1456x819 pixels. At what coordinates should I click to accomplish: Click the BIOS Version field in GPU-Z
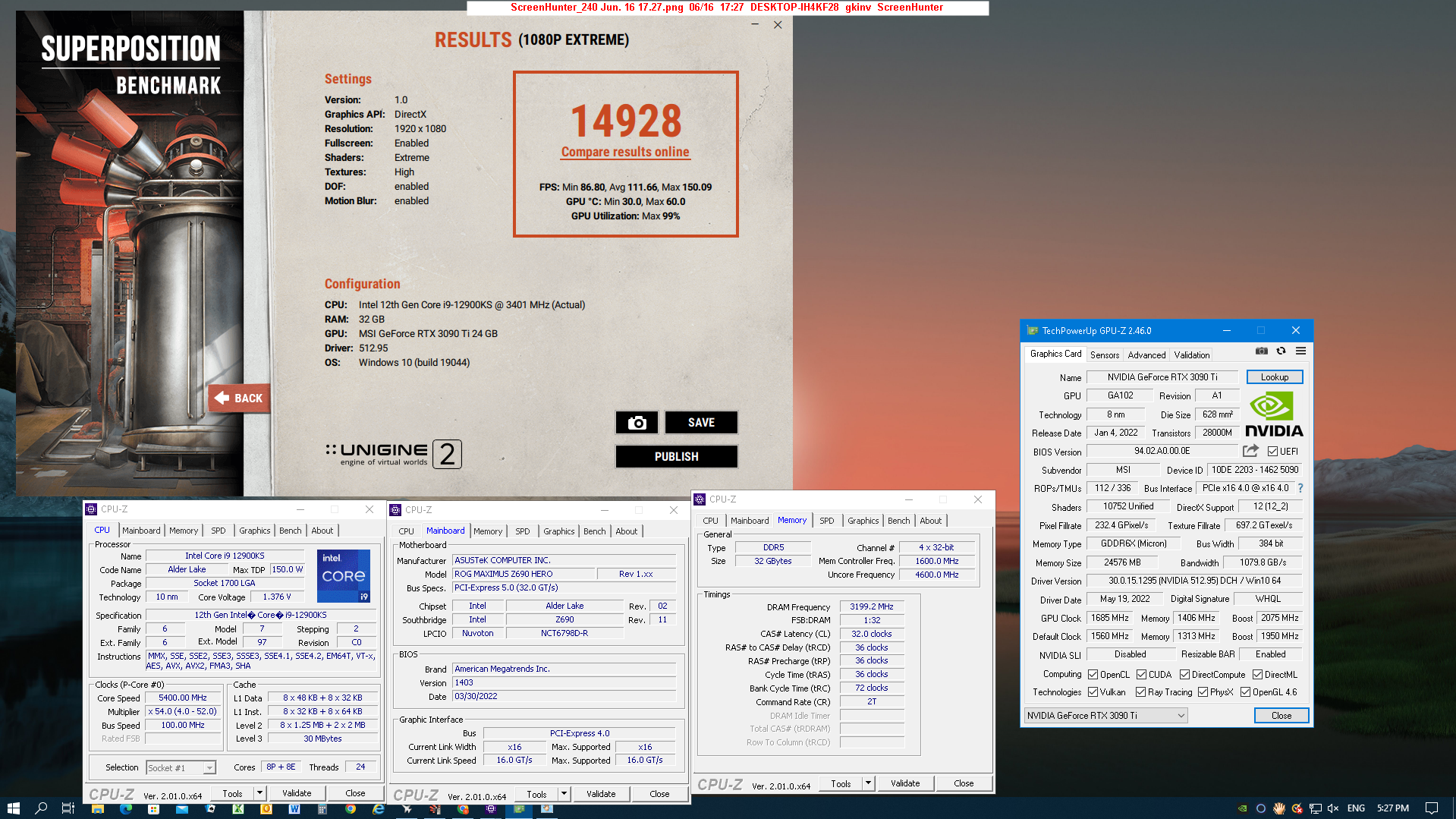click(x=1162, y=451)
